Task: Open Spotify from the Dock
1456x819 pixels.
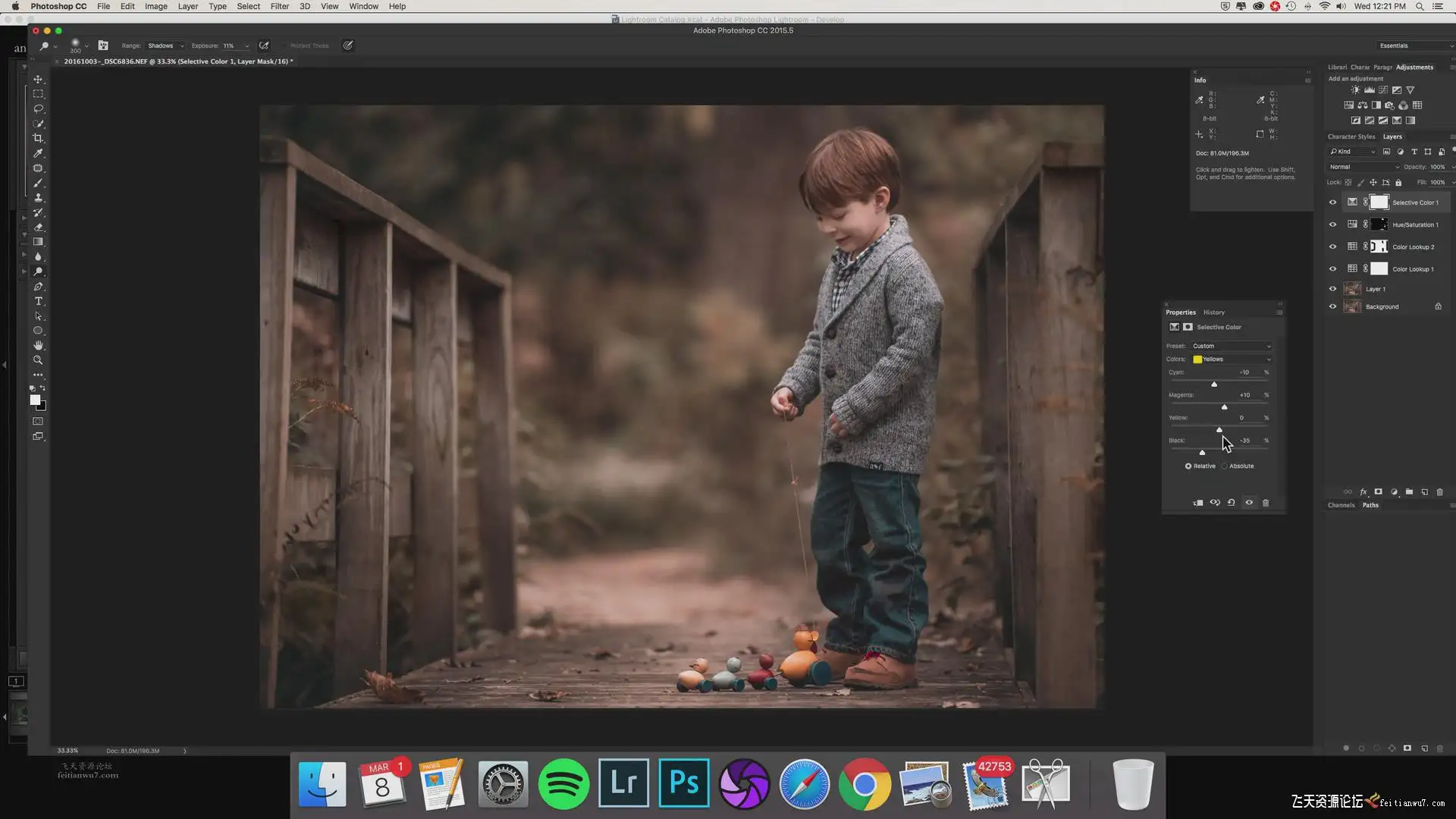Action: coord(563,783)
